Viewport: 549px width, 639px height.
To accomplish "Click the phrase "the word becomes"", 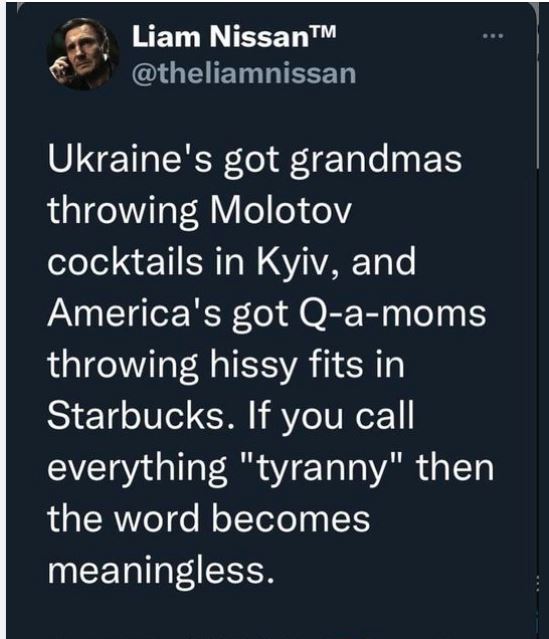I will click(209, 518).
